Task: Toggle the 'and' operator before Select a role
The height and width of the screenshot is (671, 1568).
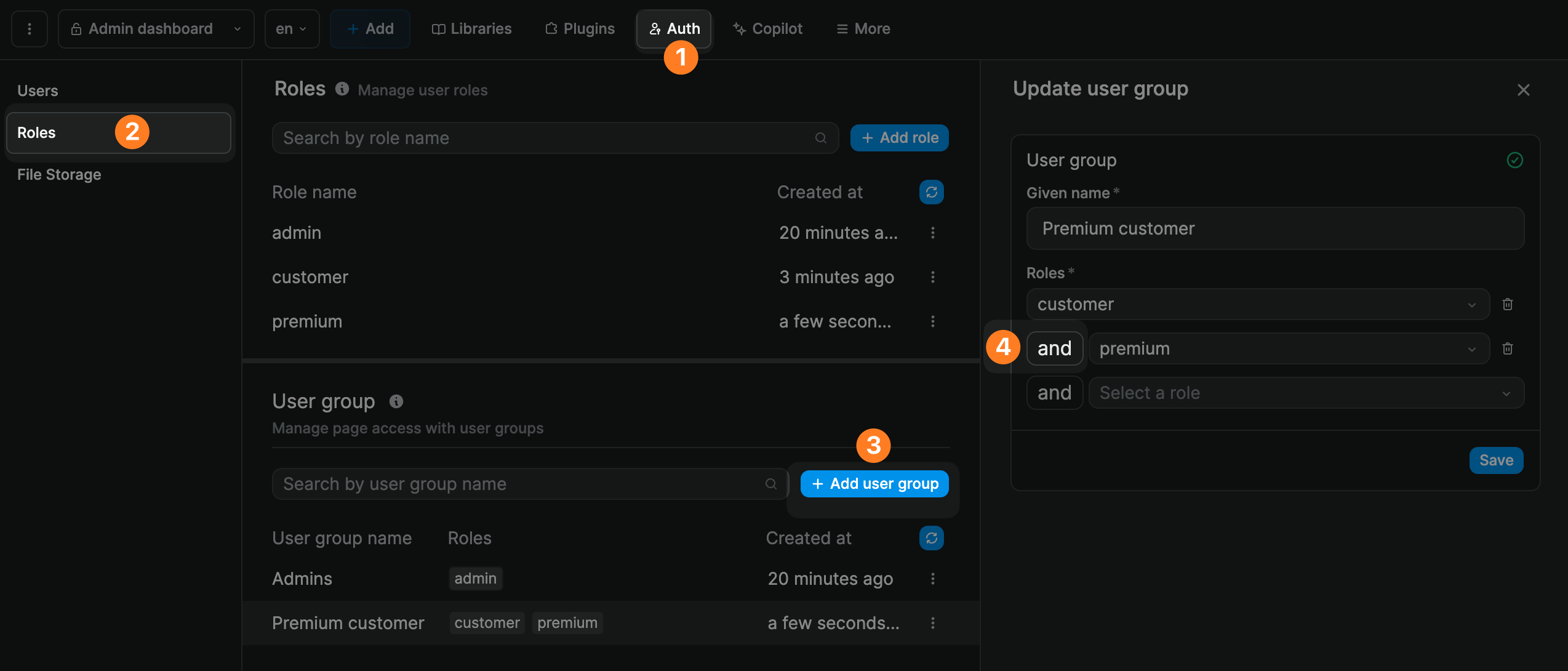Action: click(1054, 392)
